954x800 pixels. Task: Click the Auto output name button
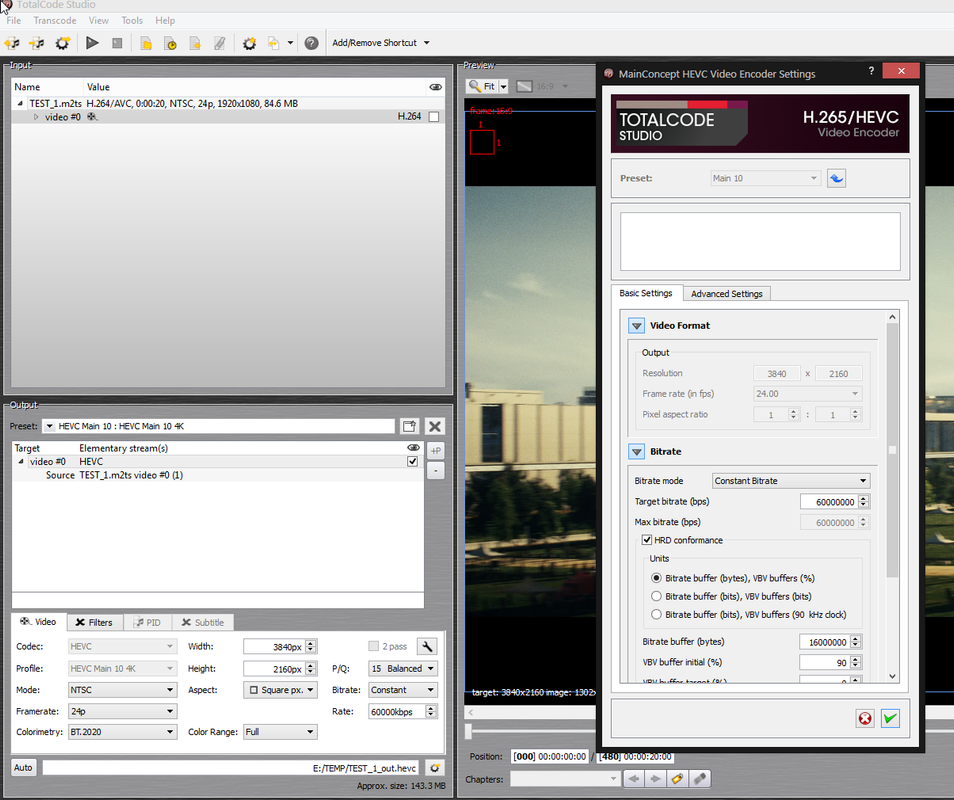[23, 768]
